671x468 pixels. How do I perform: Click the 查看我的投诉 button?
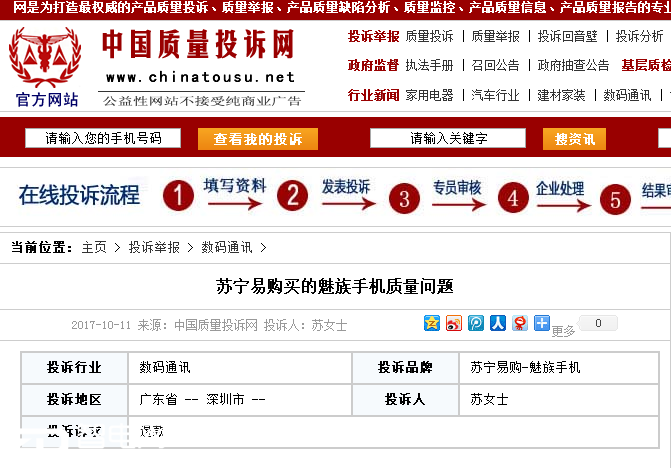[x=258, y=139]
